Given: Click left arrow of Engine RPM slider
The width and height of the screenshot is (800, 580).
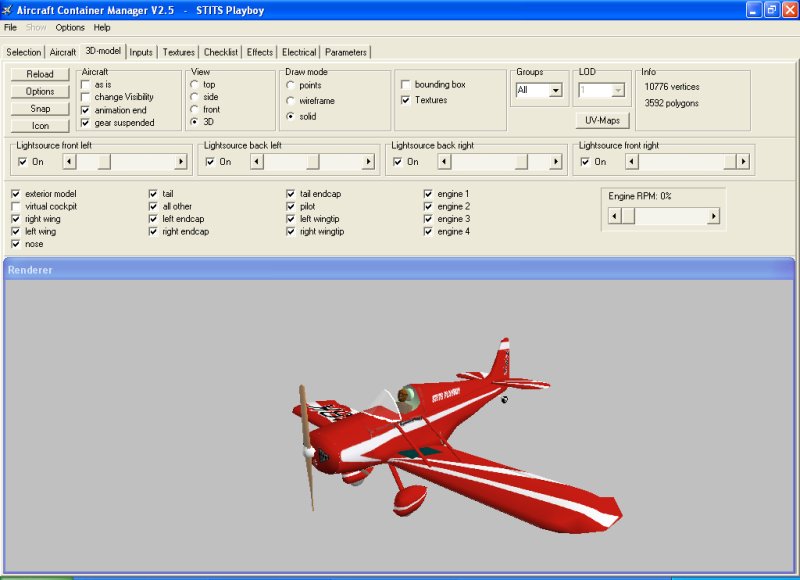Looking at the screenshot, I should point(614,215).
